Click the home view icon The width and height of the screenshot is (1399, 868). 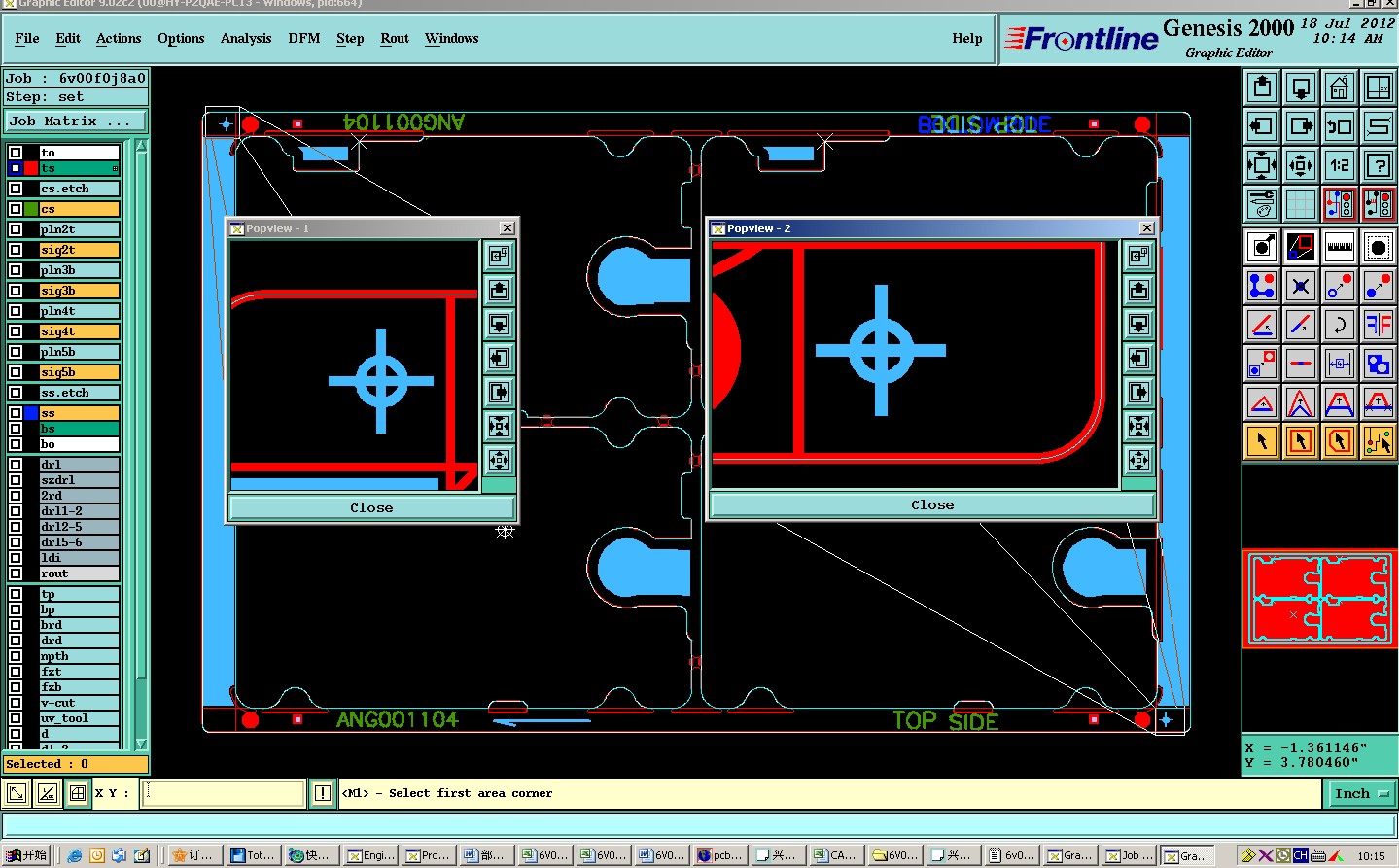click(1340, 87)
